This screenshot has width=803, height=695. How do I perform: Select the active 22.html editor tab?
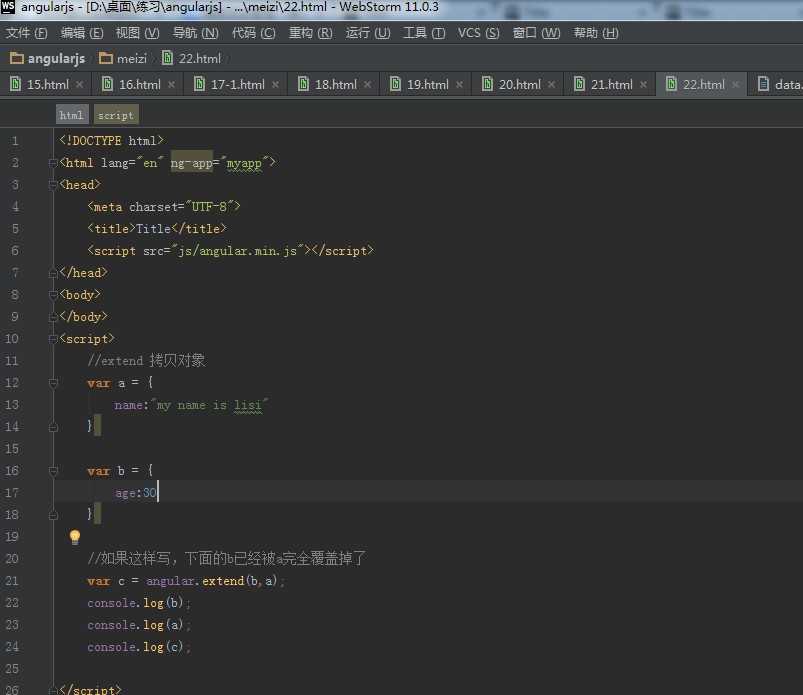[x=704, y=85]
